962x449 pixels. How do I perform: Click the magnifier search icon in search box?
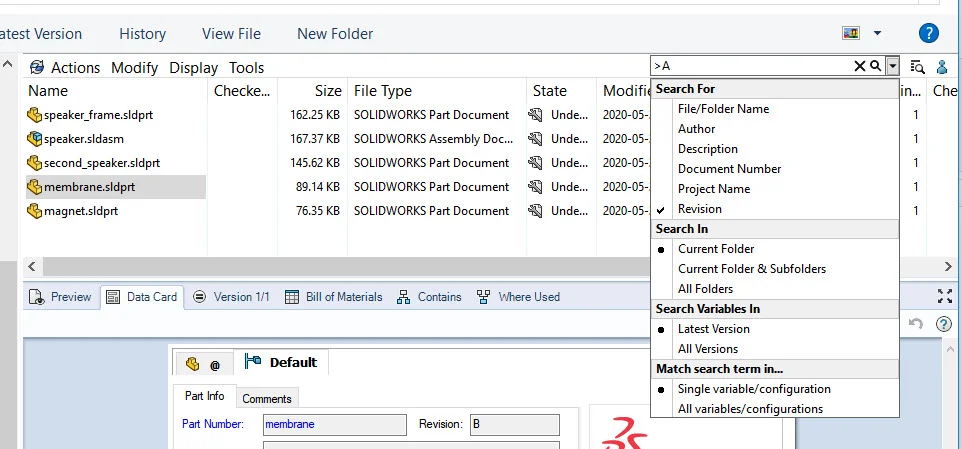tap(875, 66)
